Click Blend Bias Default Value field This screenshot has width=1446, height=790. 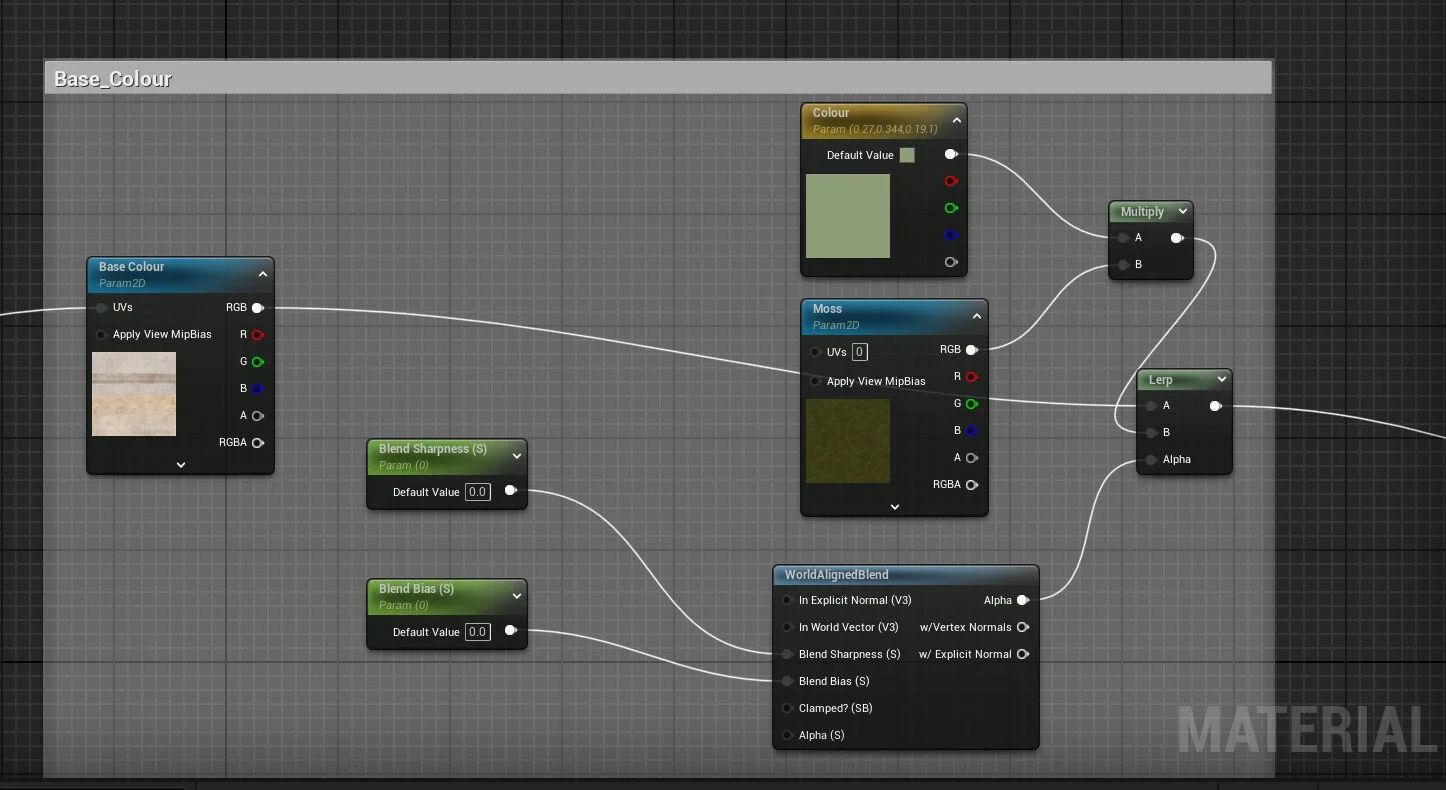tap(478, 632)
